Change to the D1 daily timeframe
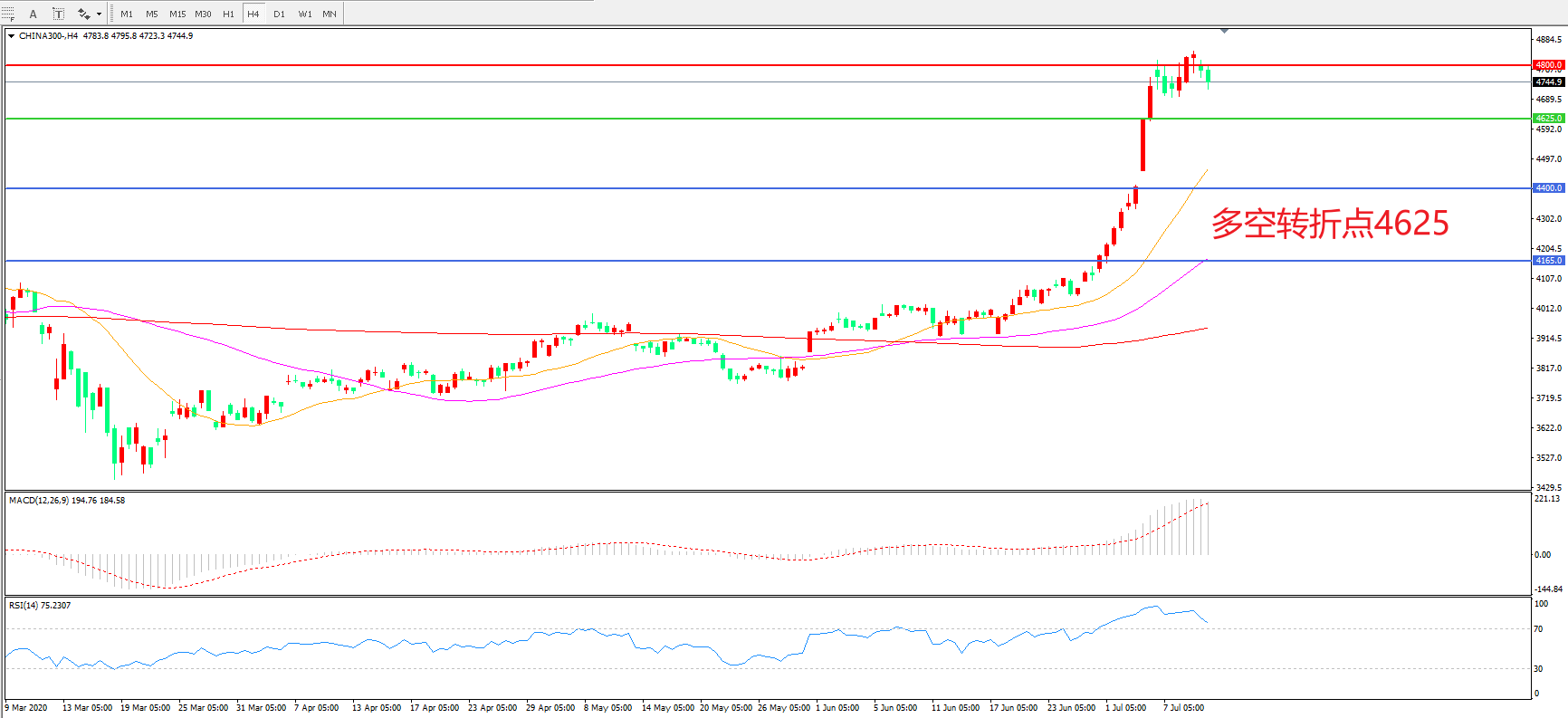Image resolution: width=1568 pixels, height=718 pixels. (279, 14)
